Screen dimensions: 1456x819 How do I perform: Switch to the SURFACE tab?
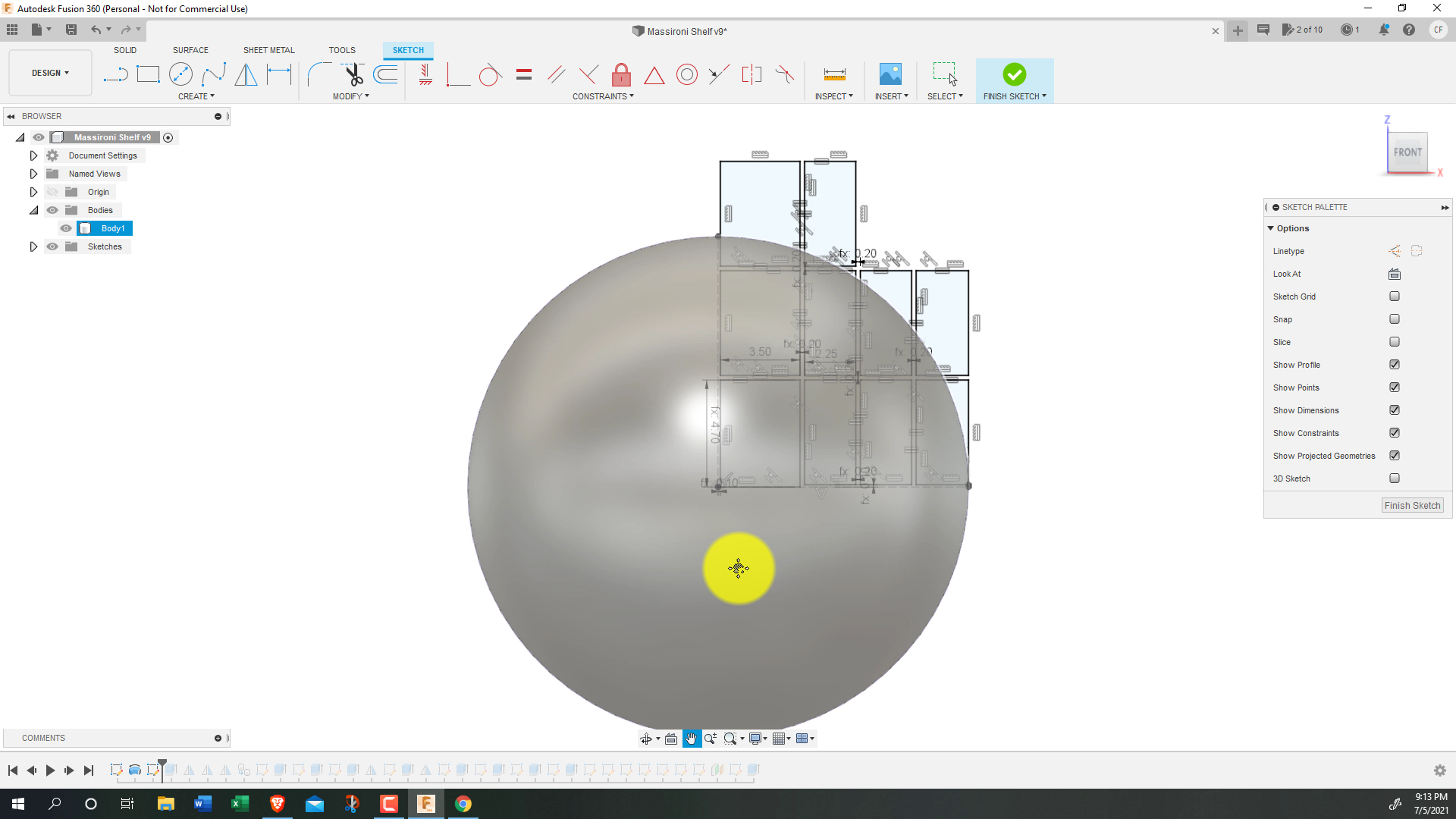point(190,50)
